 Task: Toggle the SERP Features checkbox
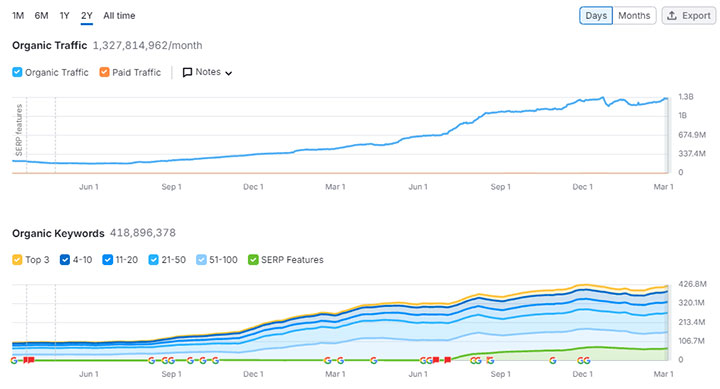click(x=253, y=260)
